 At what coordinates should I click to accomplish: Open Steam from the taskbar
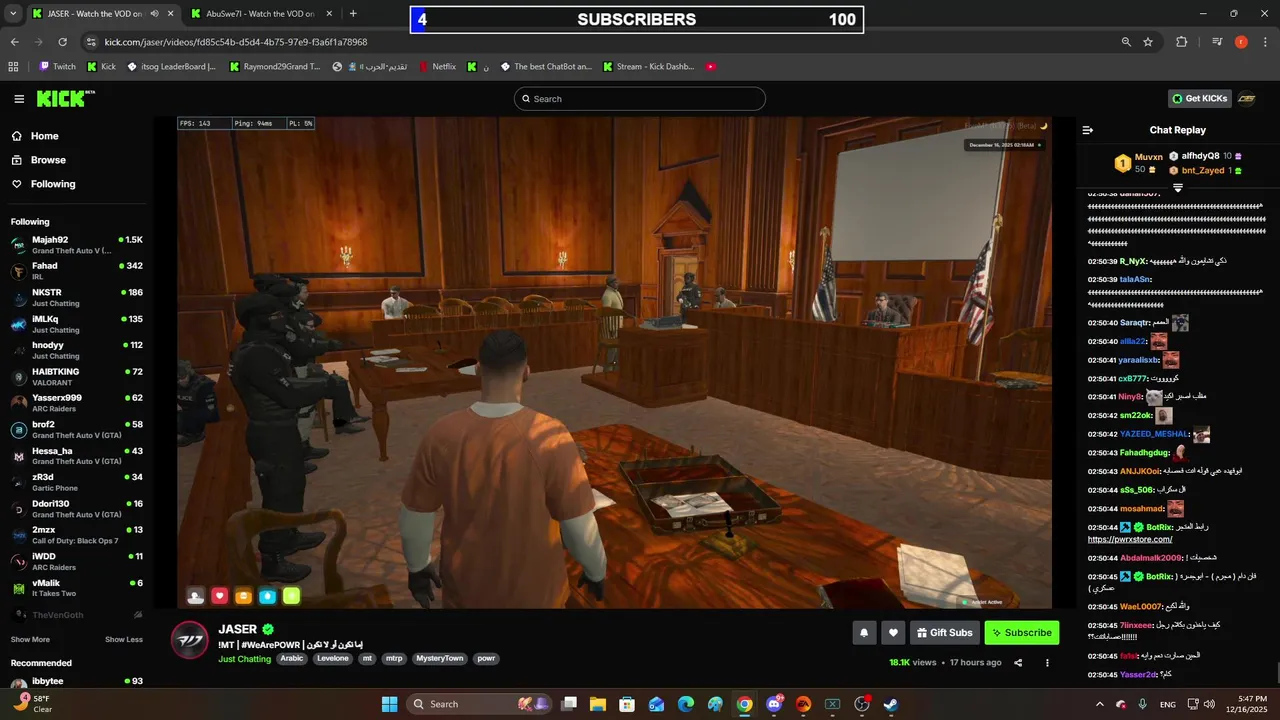[x=891, y=704]
